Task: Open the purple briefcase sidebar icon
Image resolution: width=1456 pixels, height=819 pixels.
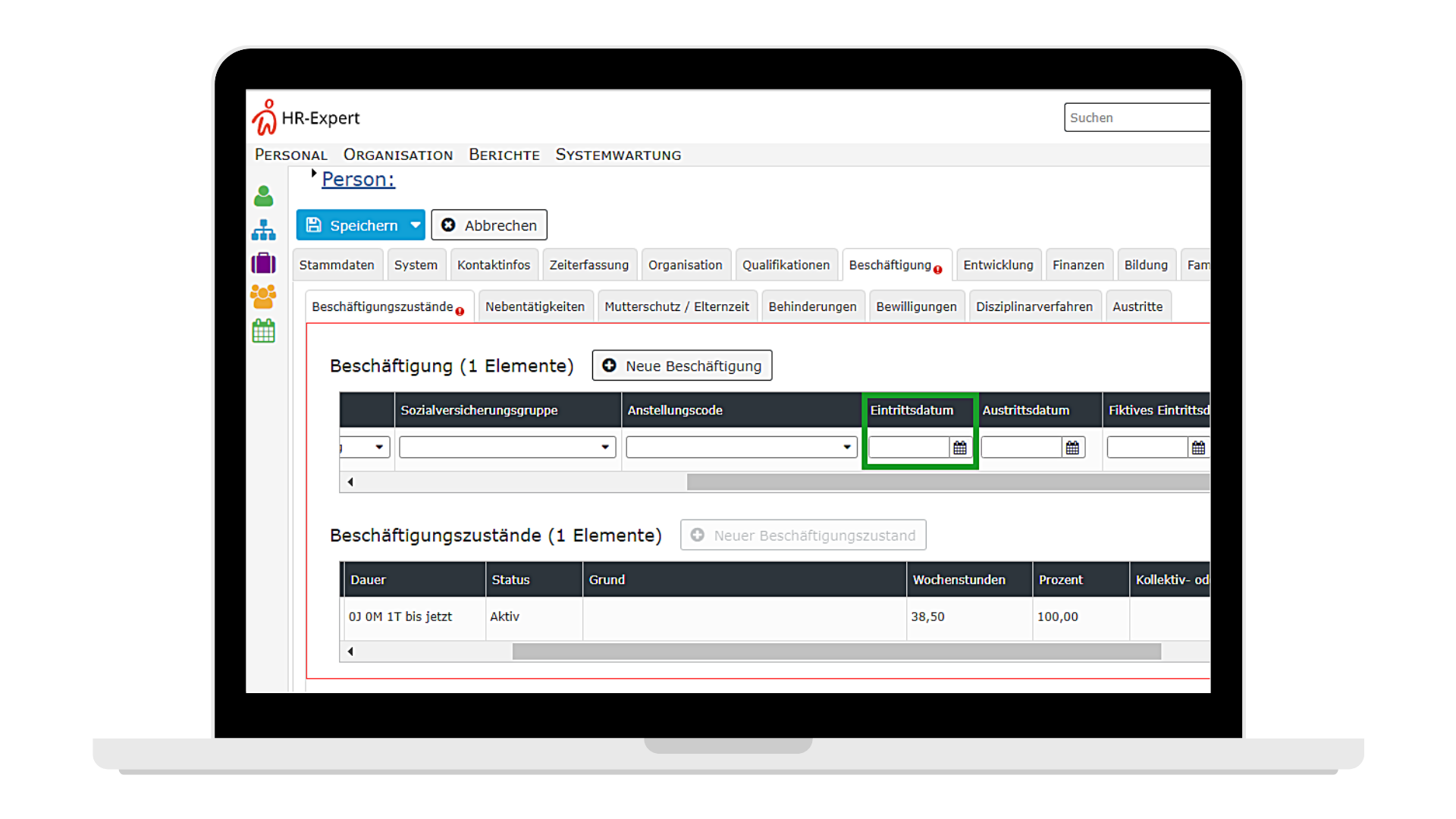Action: [x=264, y=263]
